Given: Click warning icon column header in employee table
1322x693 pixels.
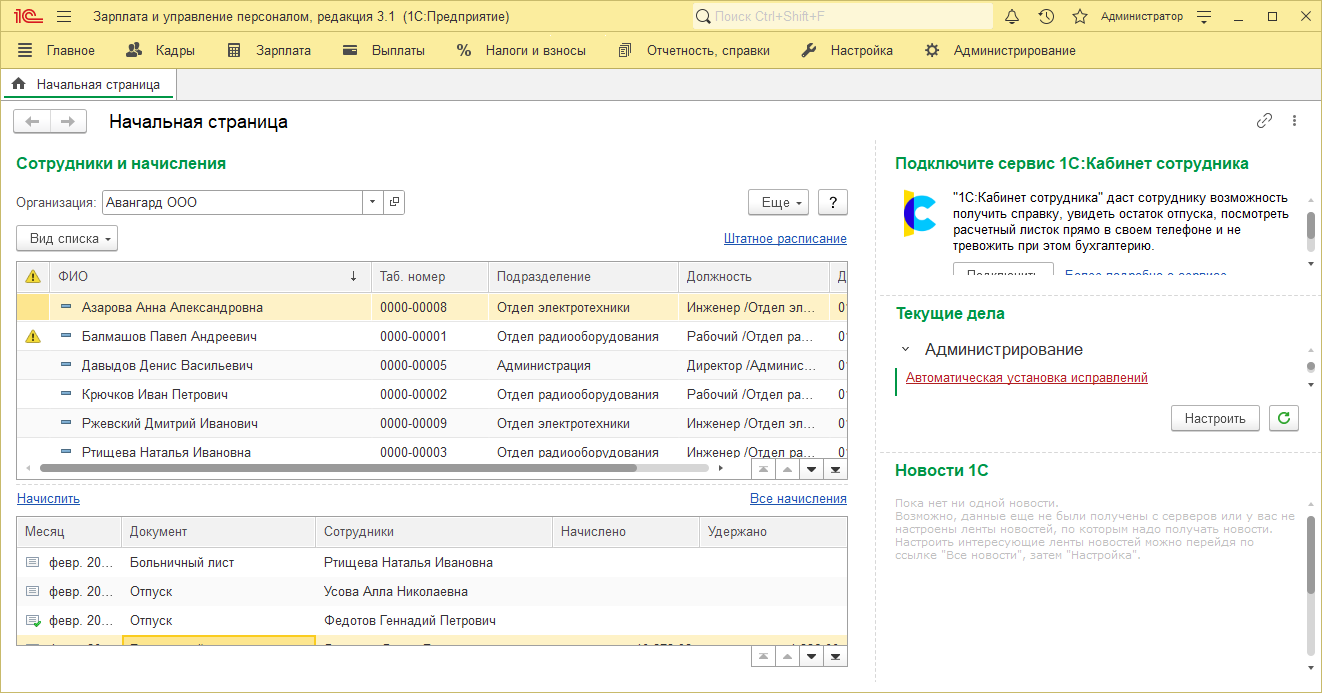Looking at the screenshot, I should click(x=33, y=277).
